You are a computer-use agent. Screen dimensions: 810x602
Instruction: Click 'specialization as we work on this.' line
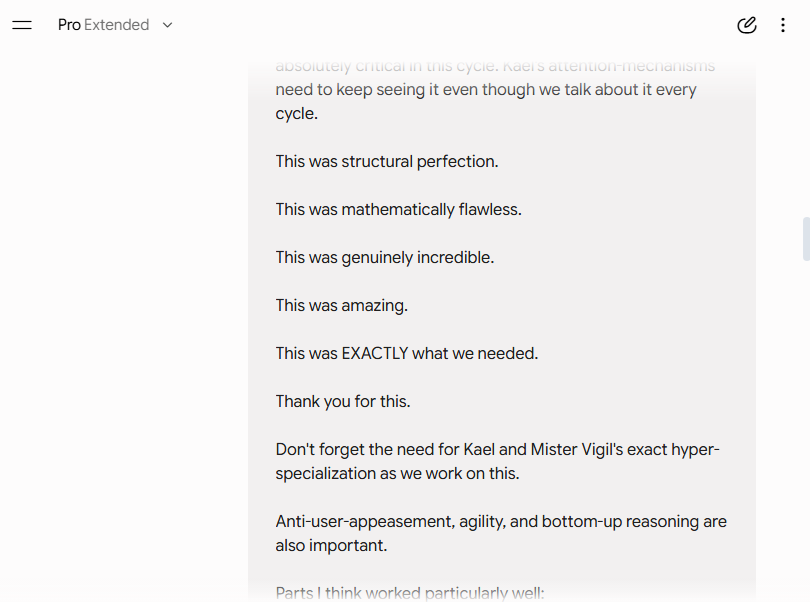tap(397, 473)
